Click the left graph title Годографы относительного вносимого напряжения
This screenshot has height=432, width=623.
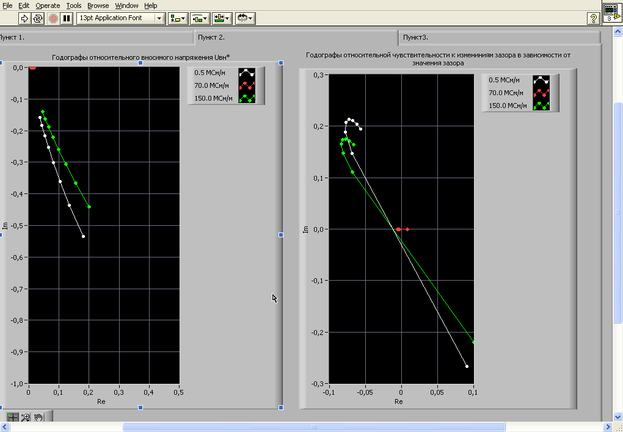click(141, 57)
